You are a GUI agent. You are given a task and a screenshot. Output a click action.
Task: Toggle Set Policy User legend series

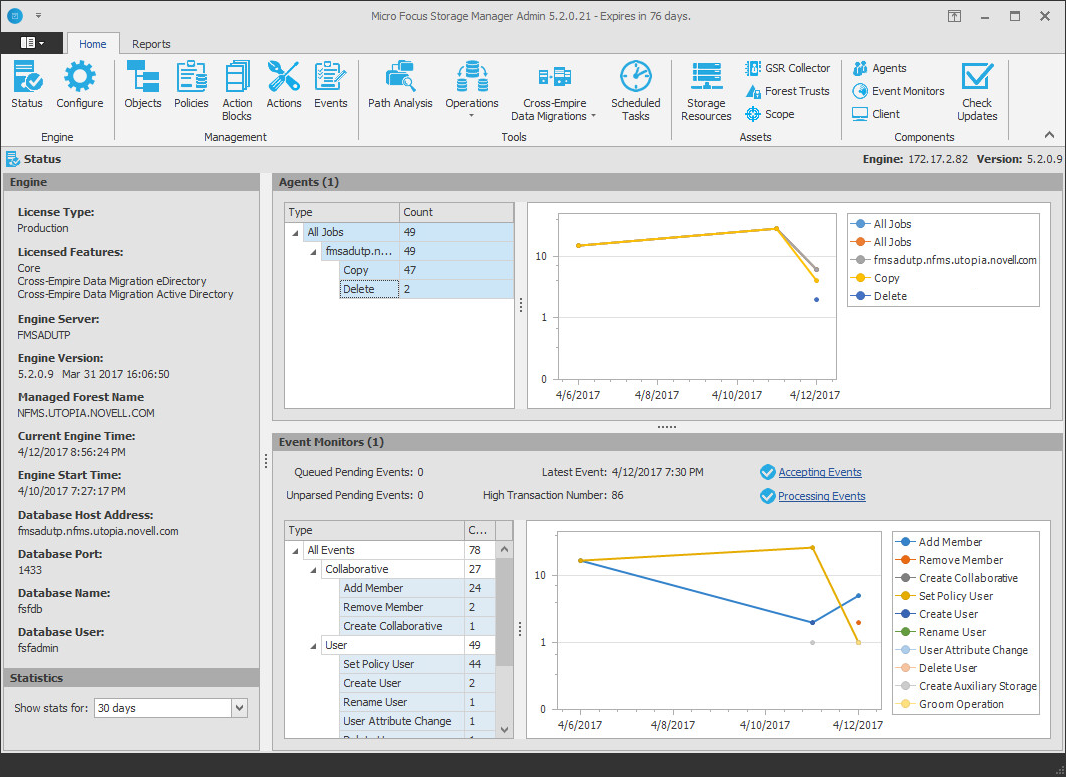(x=944, y=596)
